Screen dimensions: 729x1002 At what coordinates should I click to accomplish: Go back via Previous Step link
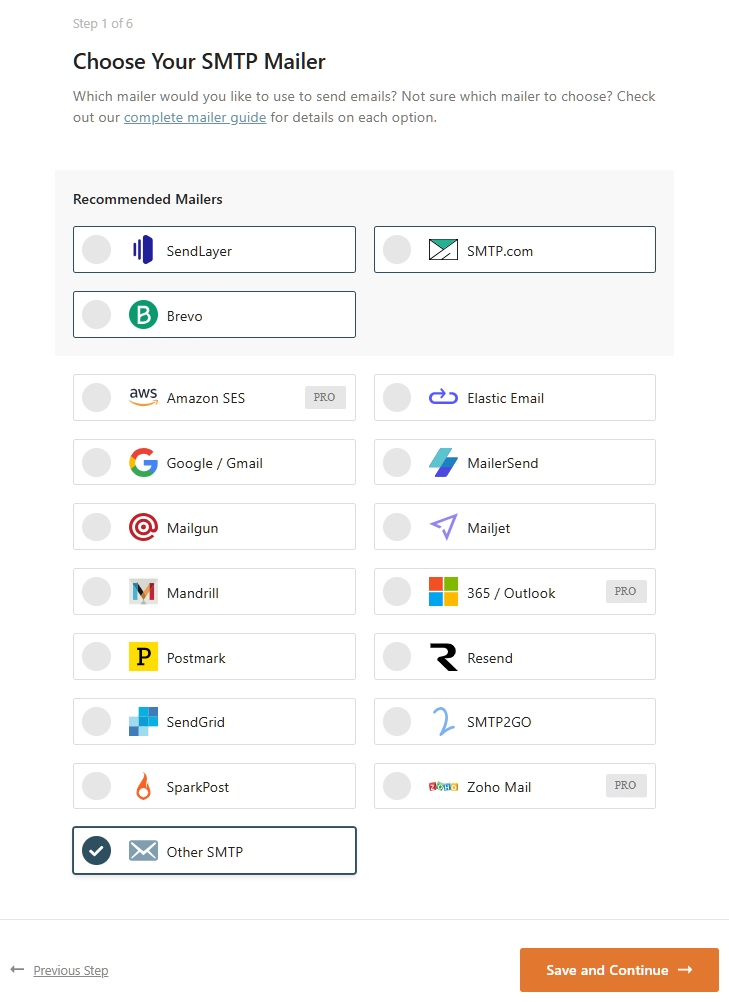[x=70, y=970]
